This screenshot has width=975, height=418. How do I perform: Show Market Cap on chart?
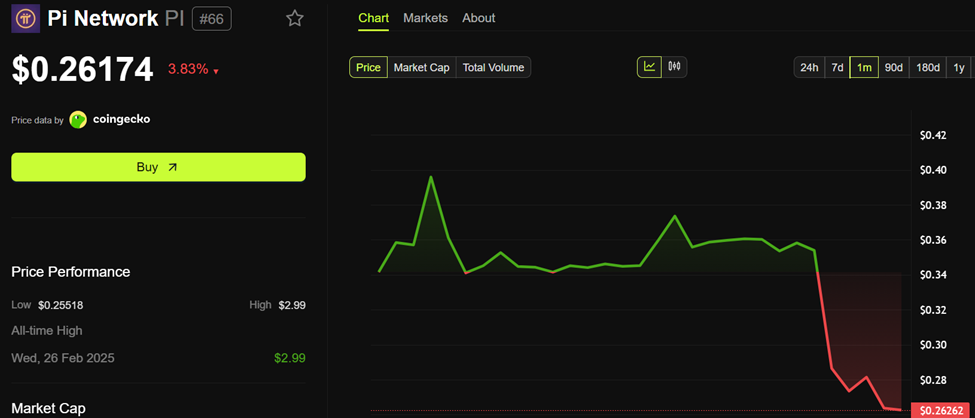(x=422, y=67)
